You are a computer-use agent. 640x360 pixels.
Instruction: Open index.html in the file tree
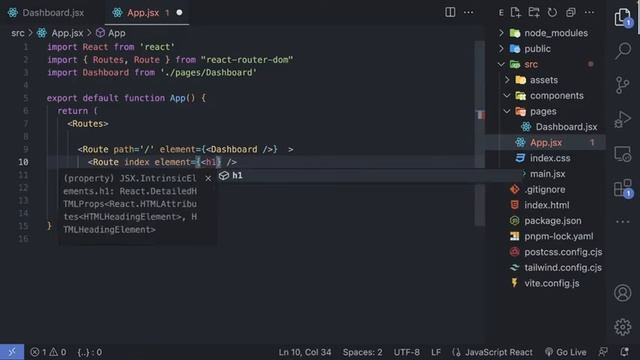point(548,205)
